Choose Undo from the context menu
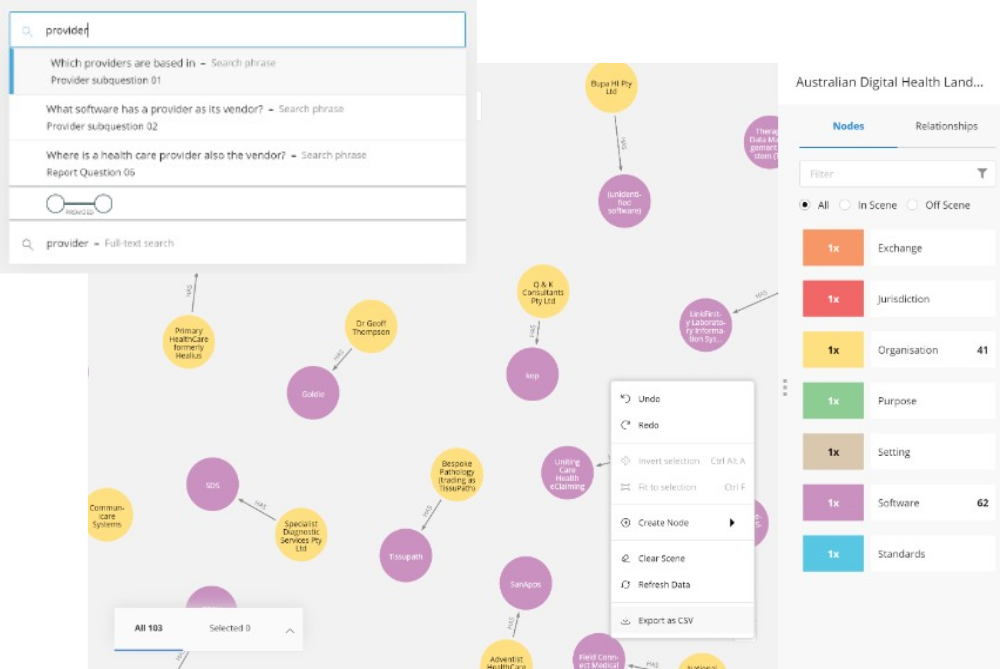Screen dimensions: 1000x669 [682, 399]
